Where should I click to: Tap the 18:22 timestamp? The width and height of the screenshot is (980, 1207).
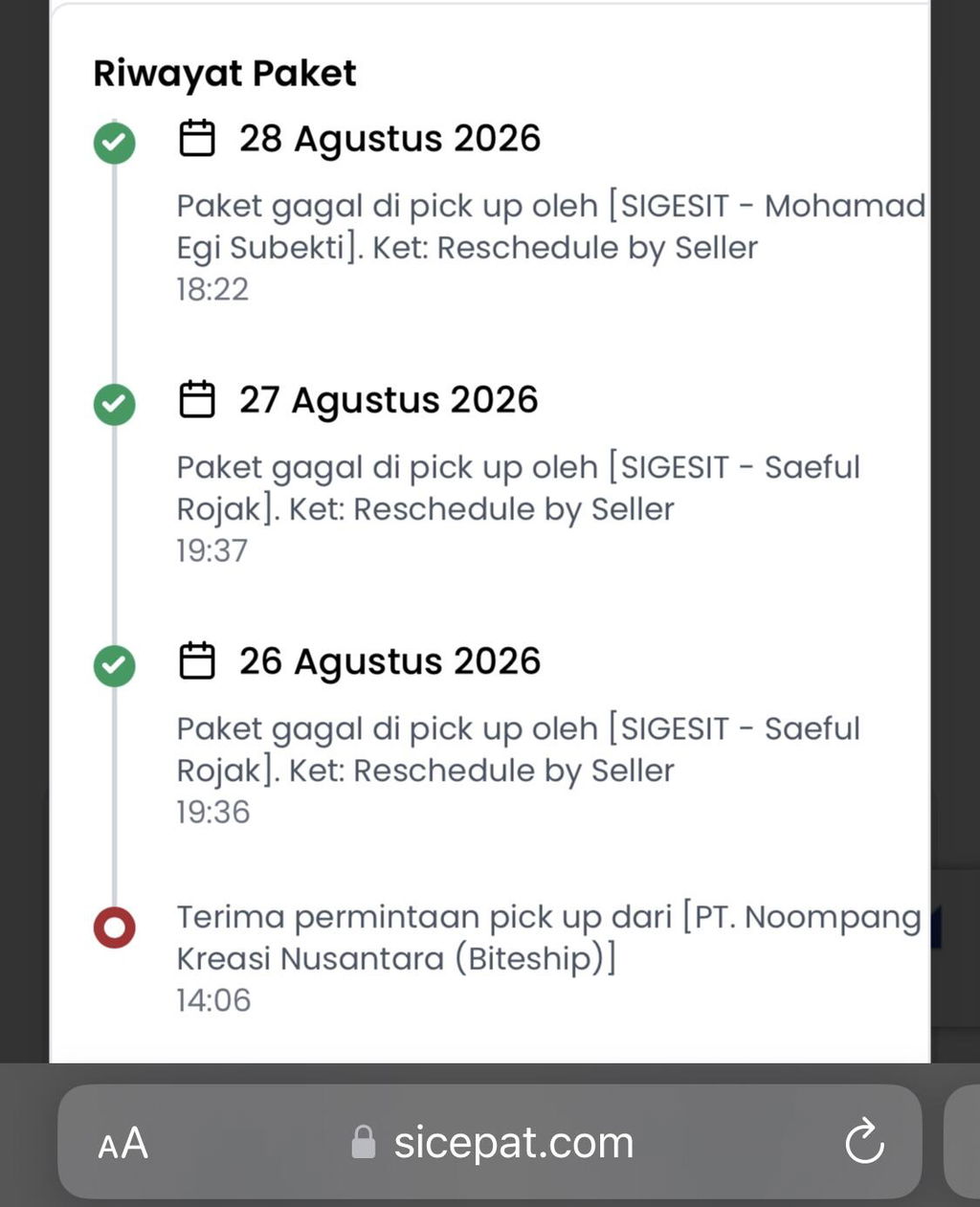(212, 289)
